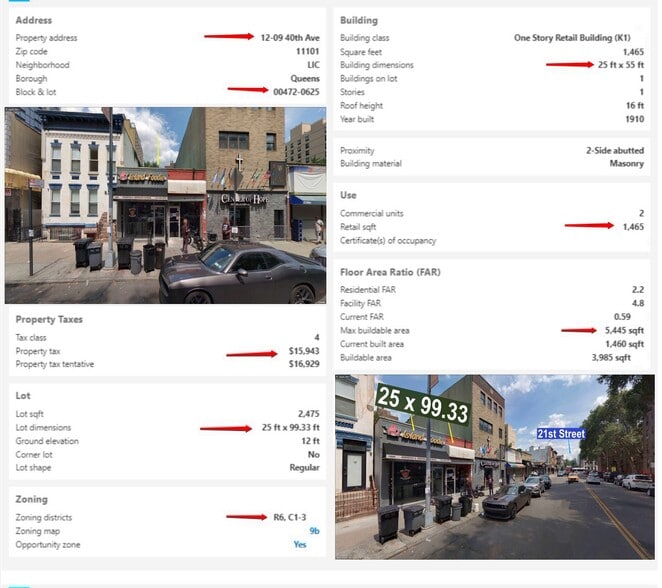The height and width of the screenshot is (588, 662).
Task: Open the storefront photo under Address panel
Action: 165,205
